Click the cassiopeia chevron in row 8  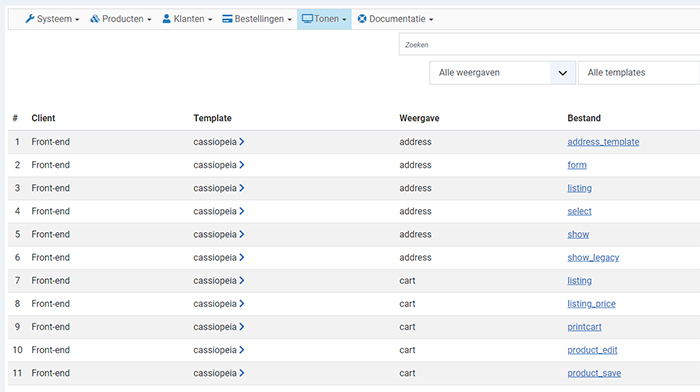242,304
